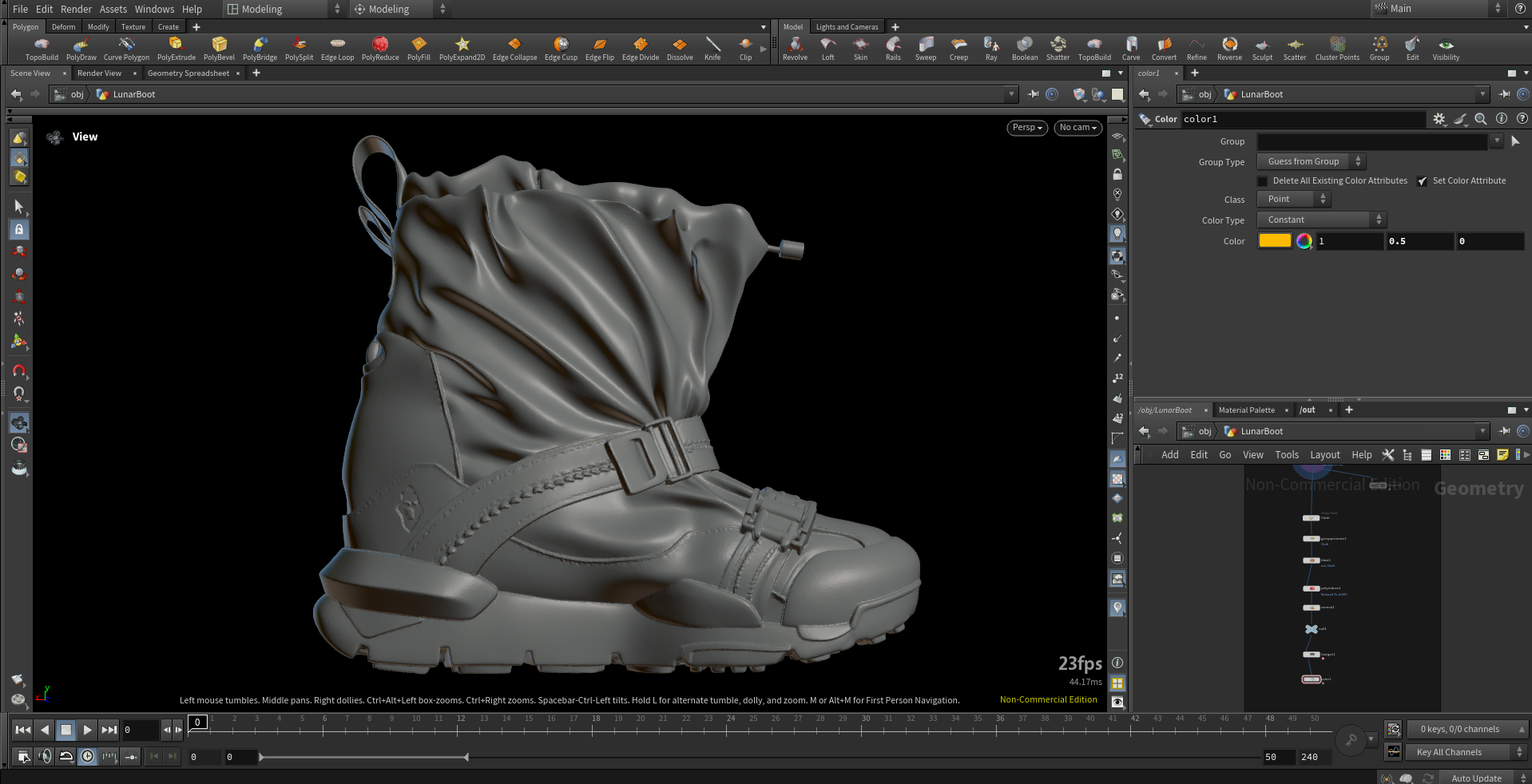The width and height of the screenshot is (1532, 784).
Task: Pick the Shatter shelf tool
Action: pos(1058,48)
